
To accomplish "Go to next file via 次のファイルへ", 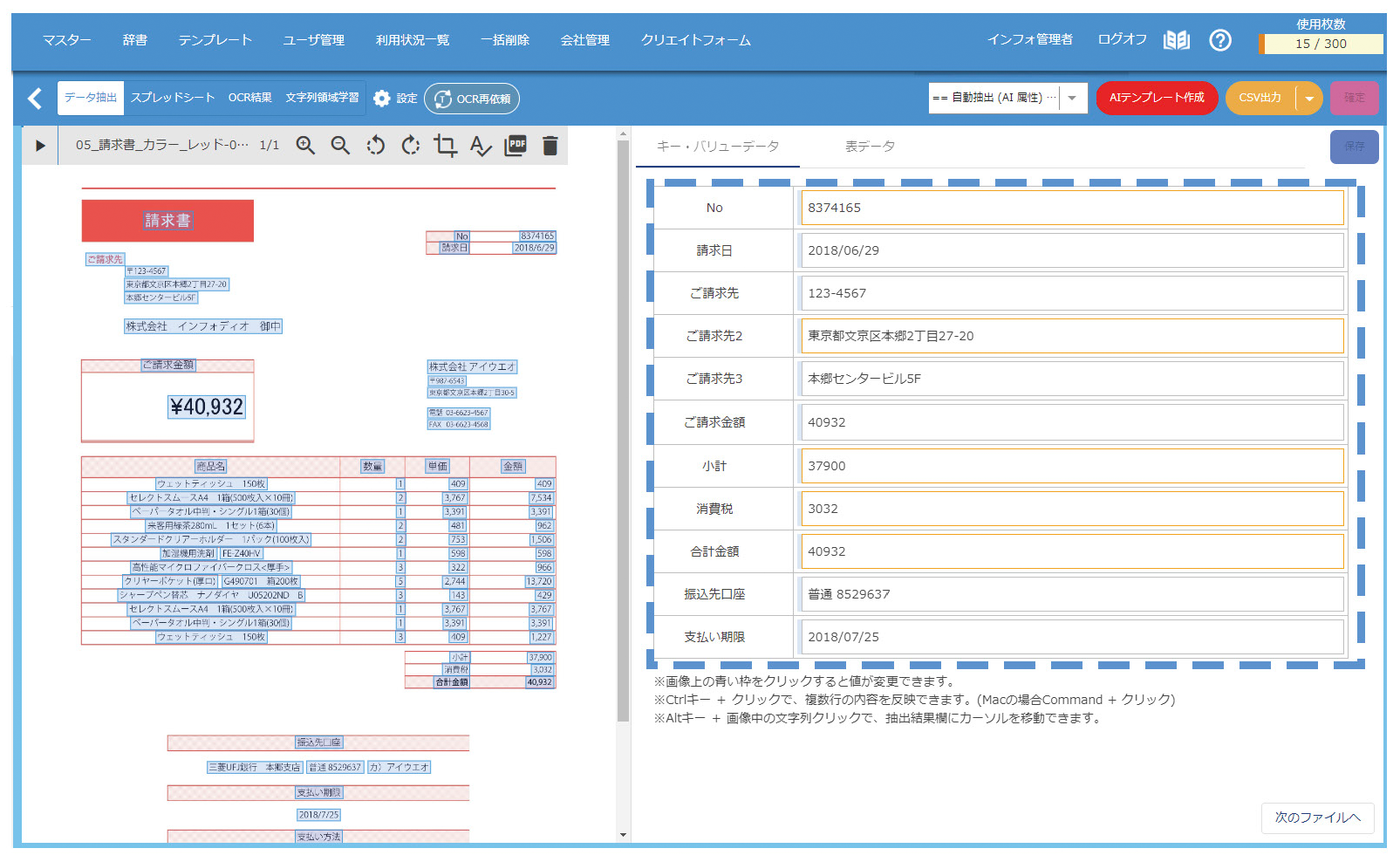I will [x=1318, y=818].
